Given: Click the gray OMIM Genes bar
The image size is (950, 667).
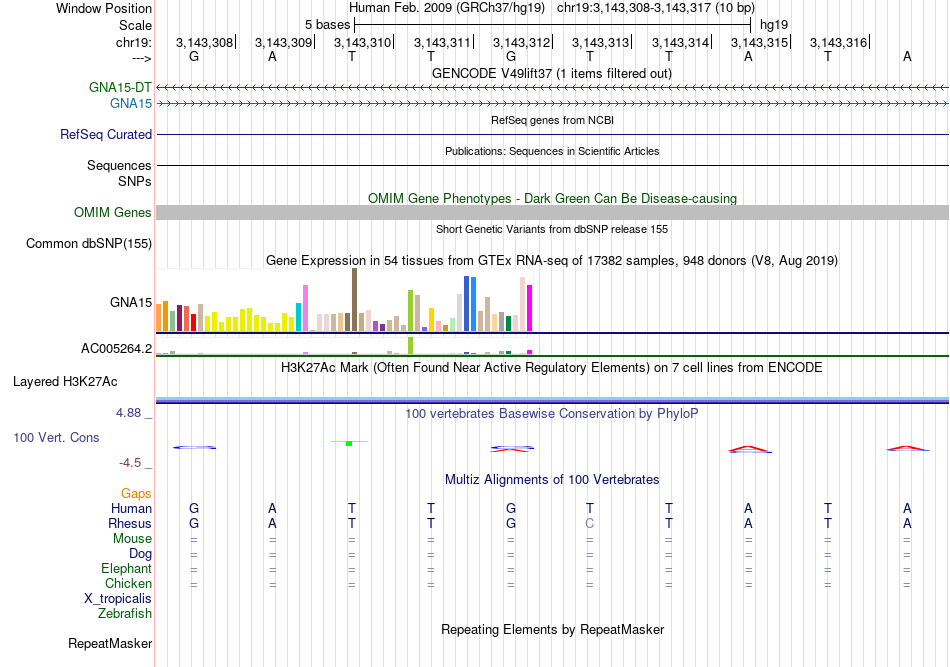Looking at the screenshot, I should (552, 213).
